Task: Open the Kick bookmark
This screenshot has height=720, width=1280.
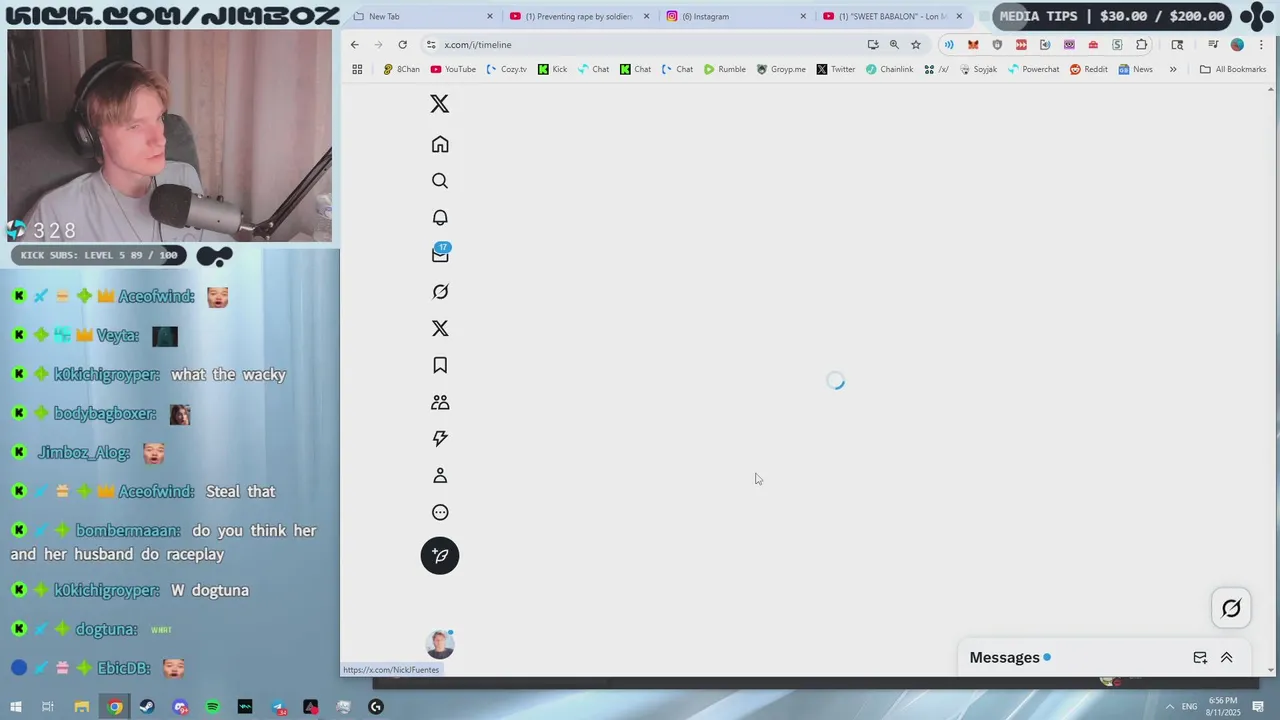Action: (552, 69)
